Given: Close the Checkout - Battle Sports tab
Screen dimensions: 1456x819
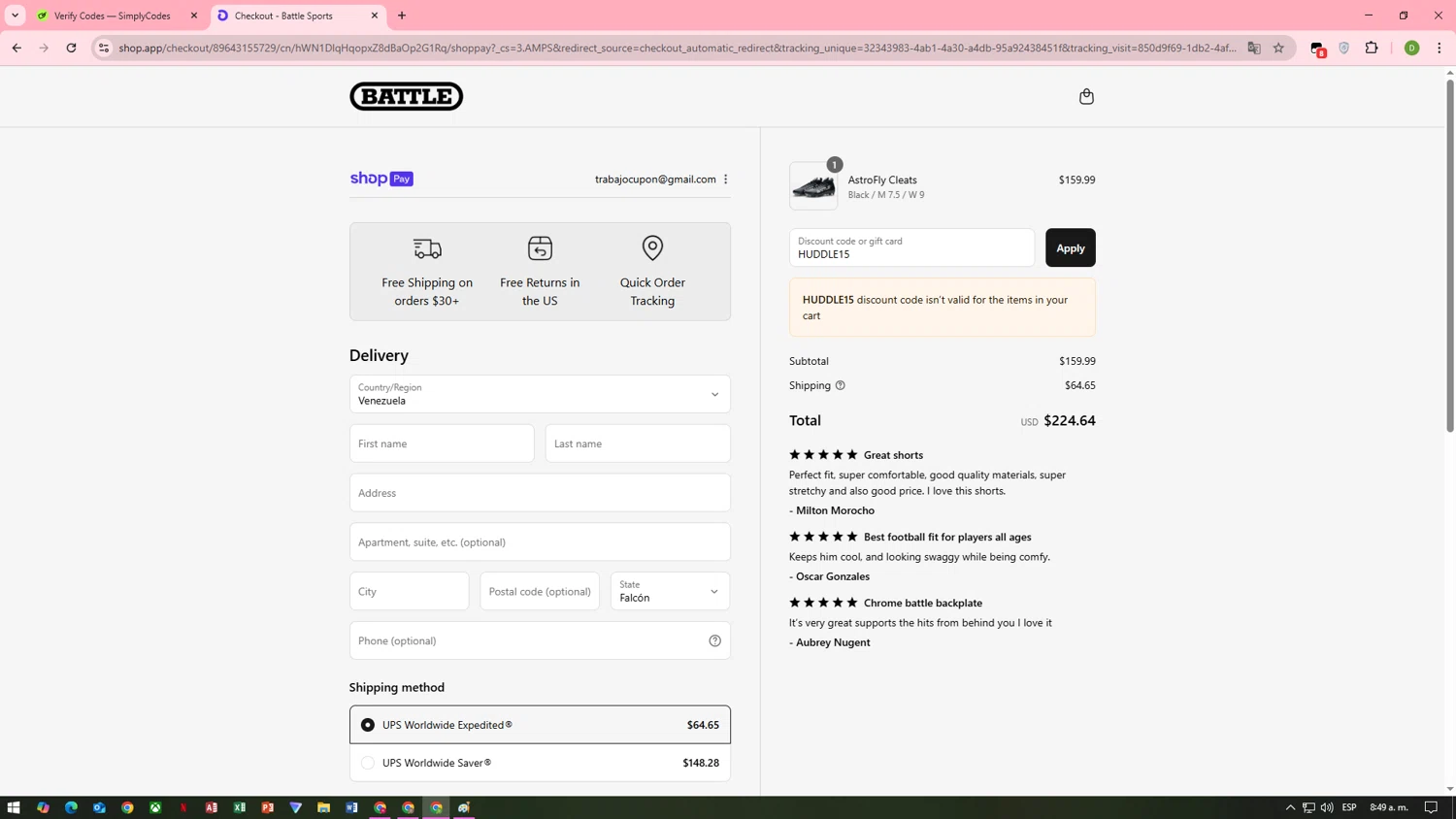Looking at the screenshot, I should (375, 16).
